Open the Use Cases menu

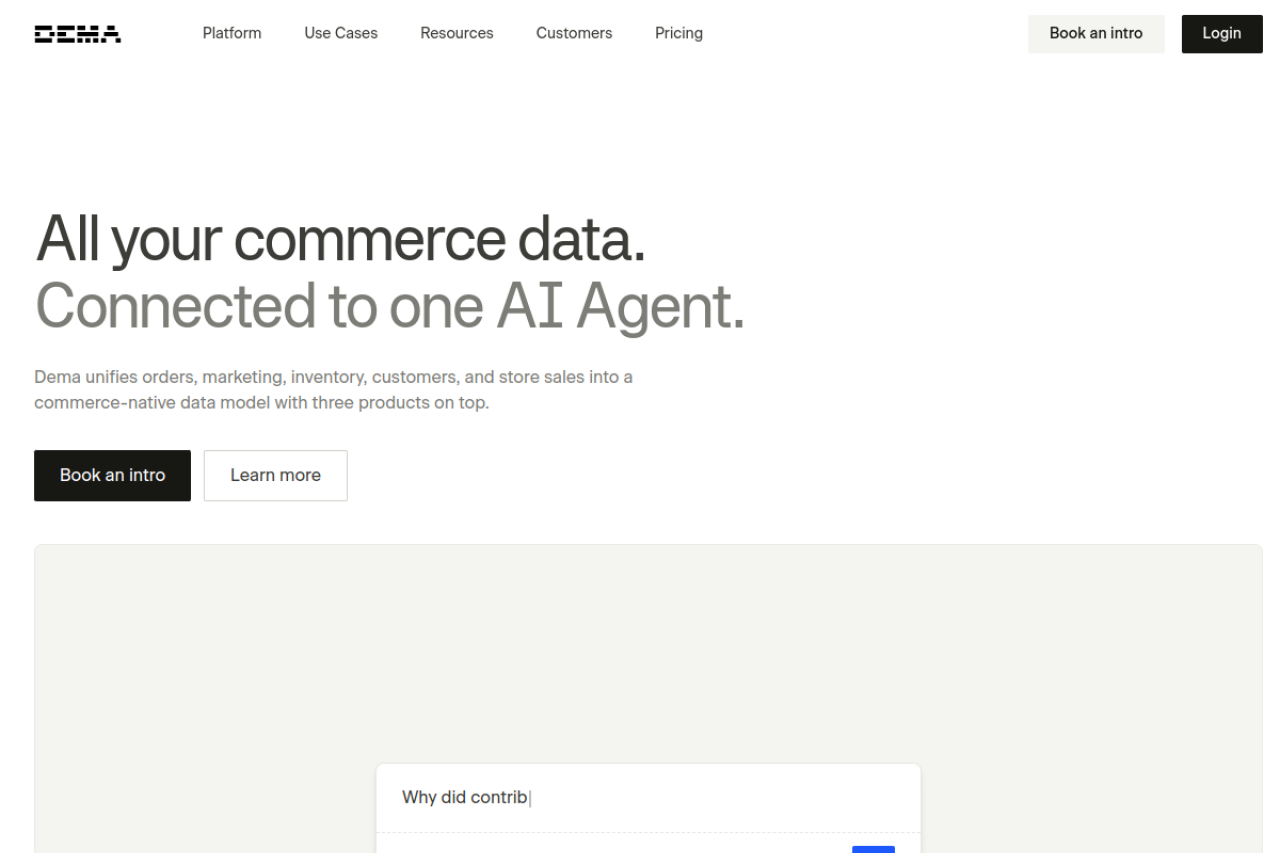[341, 33]
